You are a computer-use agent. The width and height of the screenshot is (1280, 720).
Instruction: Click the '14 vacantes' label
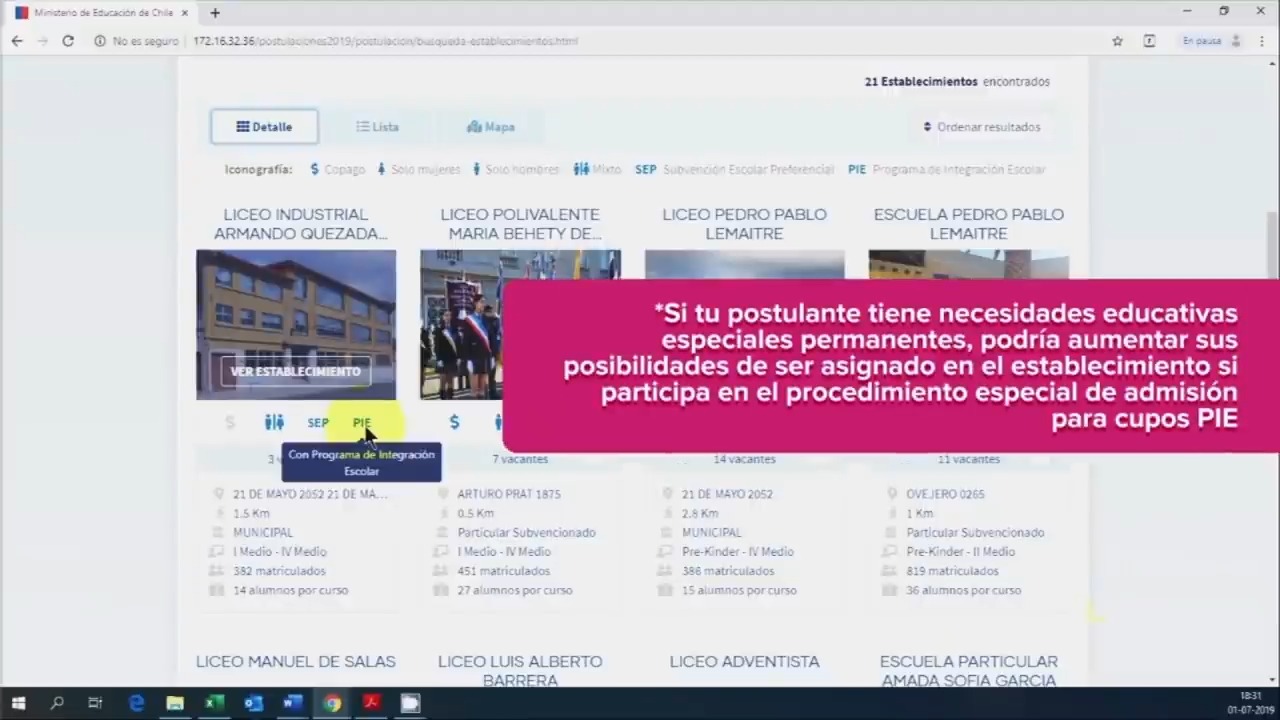(744, 459)
